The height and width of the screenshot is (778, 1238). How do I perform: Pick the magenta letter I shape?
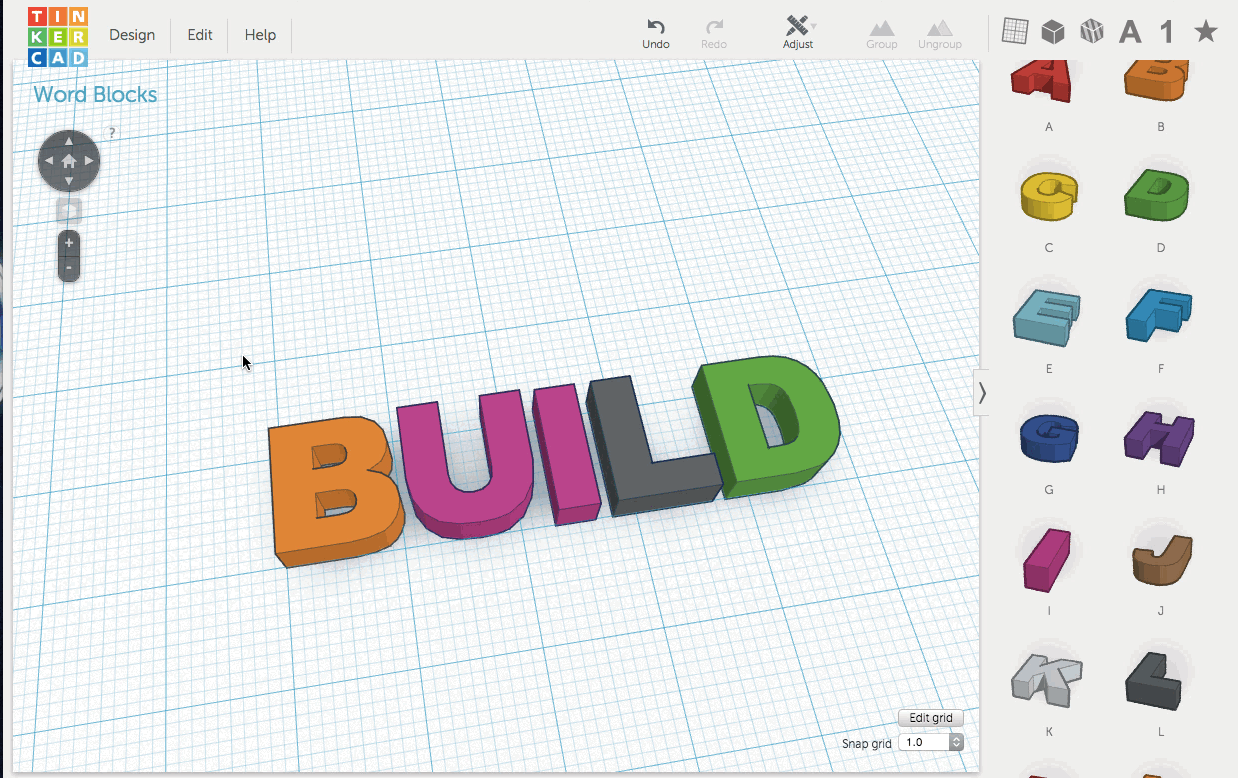pyautogui.click(x=1047, y=559)
